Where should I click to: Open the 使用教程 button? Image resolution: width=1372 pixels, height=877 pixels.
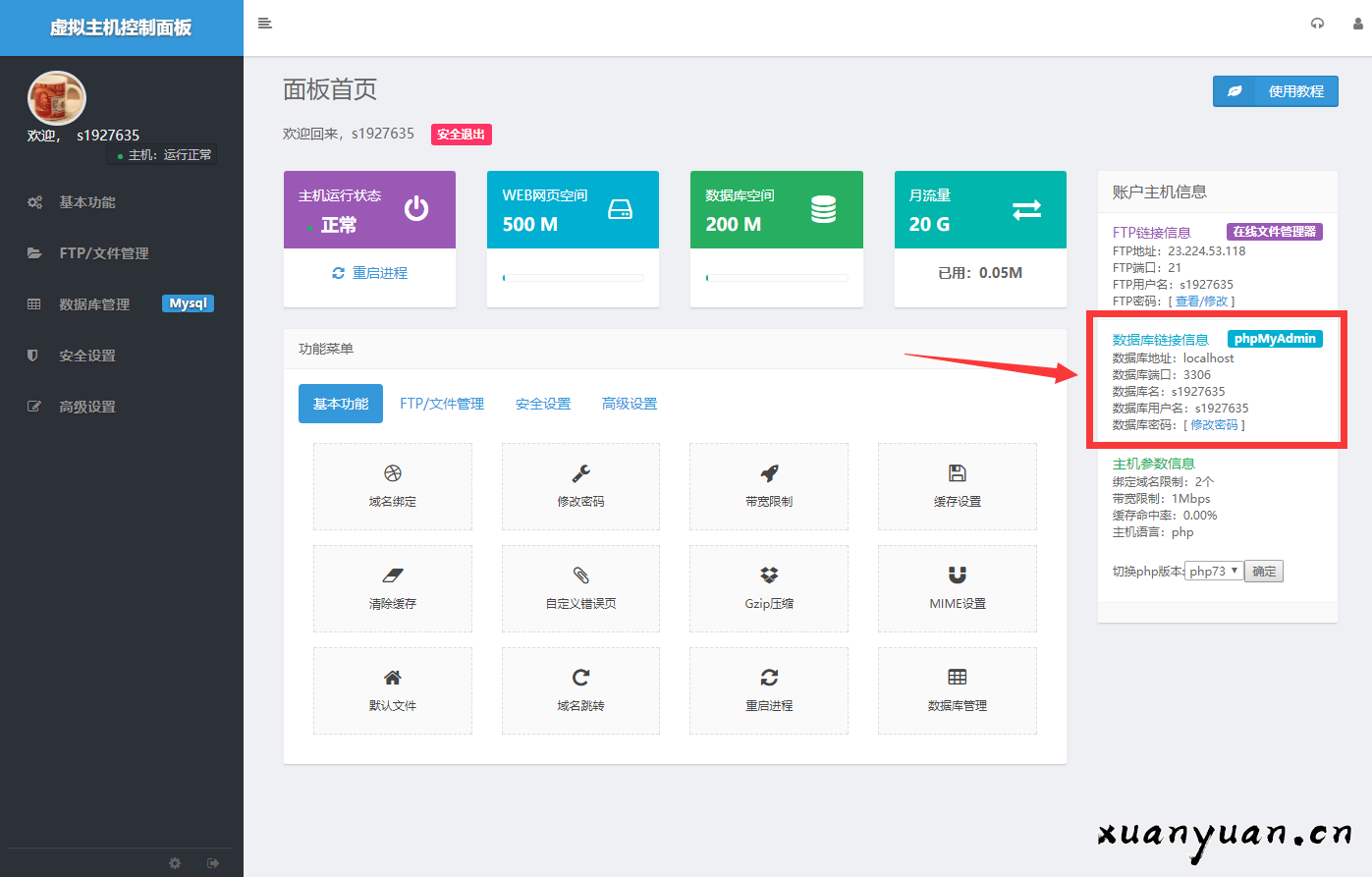[x=1276, y=91]
